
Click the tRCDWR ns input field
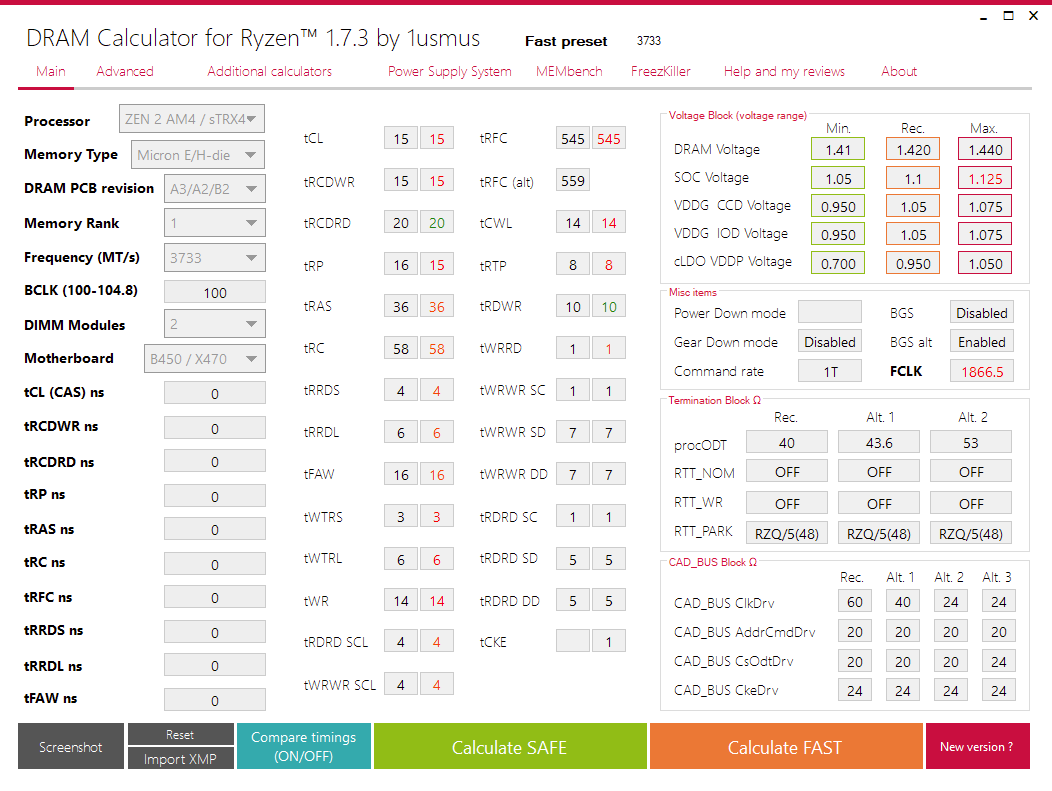coord(215,428)
